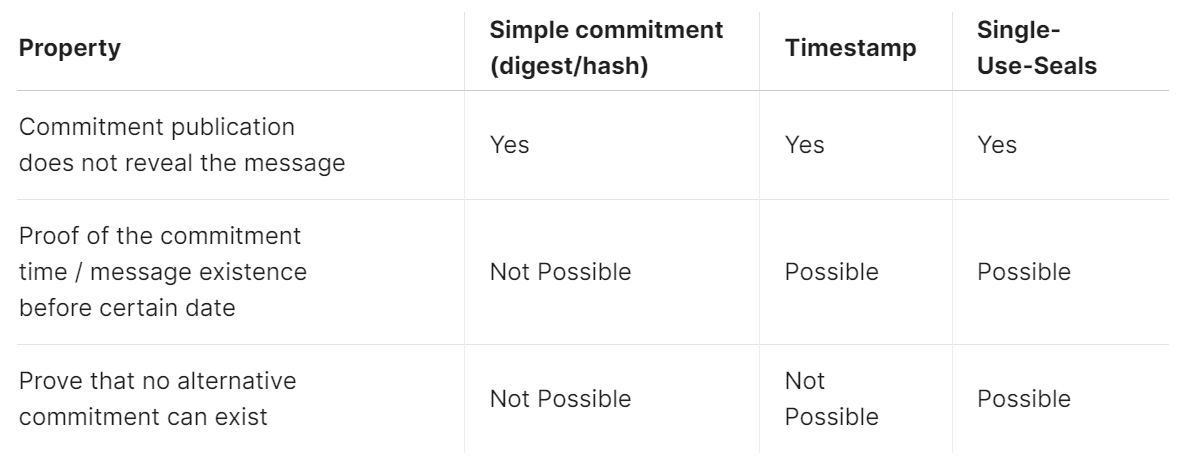Select the Single-Use-Seals column header
This screenshot has height=464, width=1184.
pos(1036,49)
